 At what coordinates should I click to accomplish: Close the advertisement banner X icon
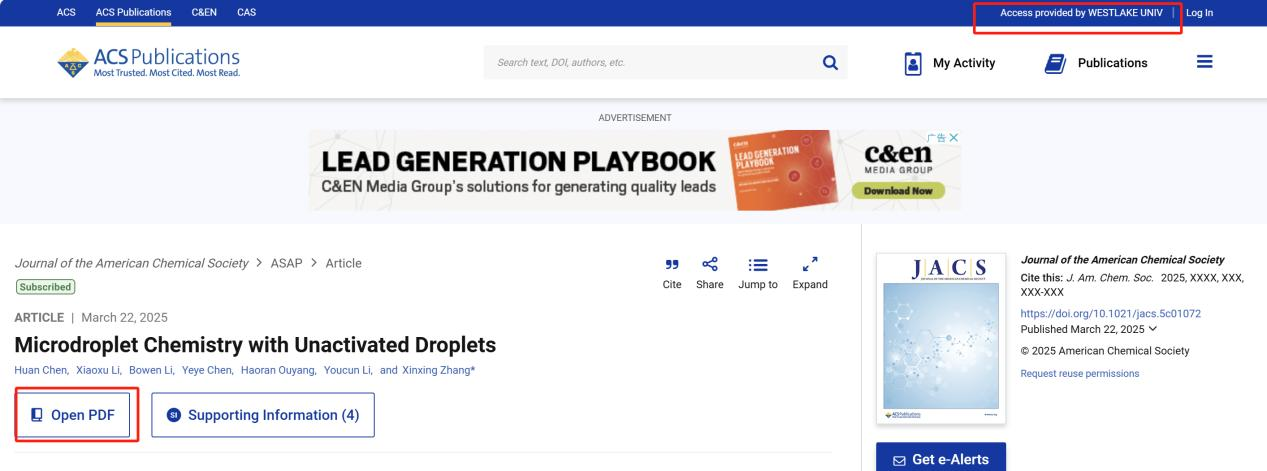954,137
